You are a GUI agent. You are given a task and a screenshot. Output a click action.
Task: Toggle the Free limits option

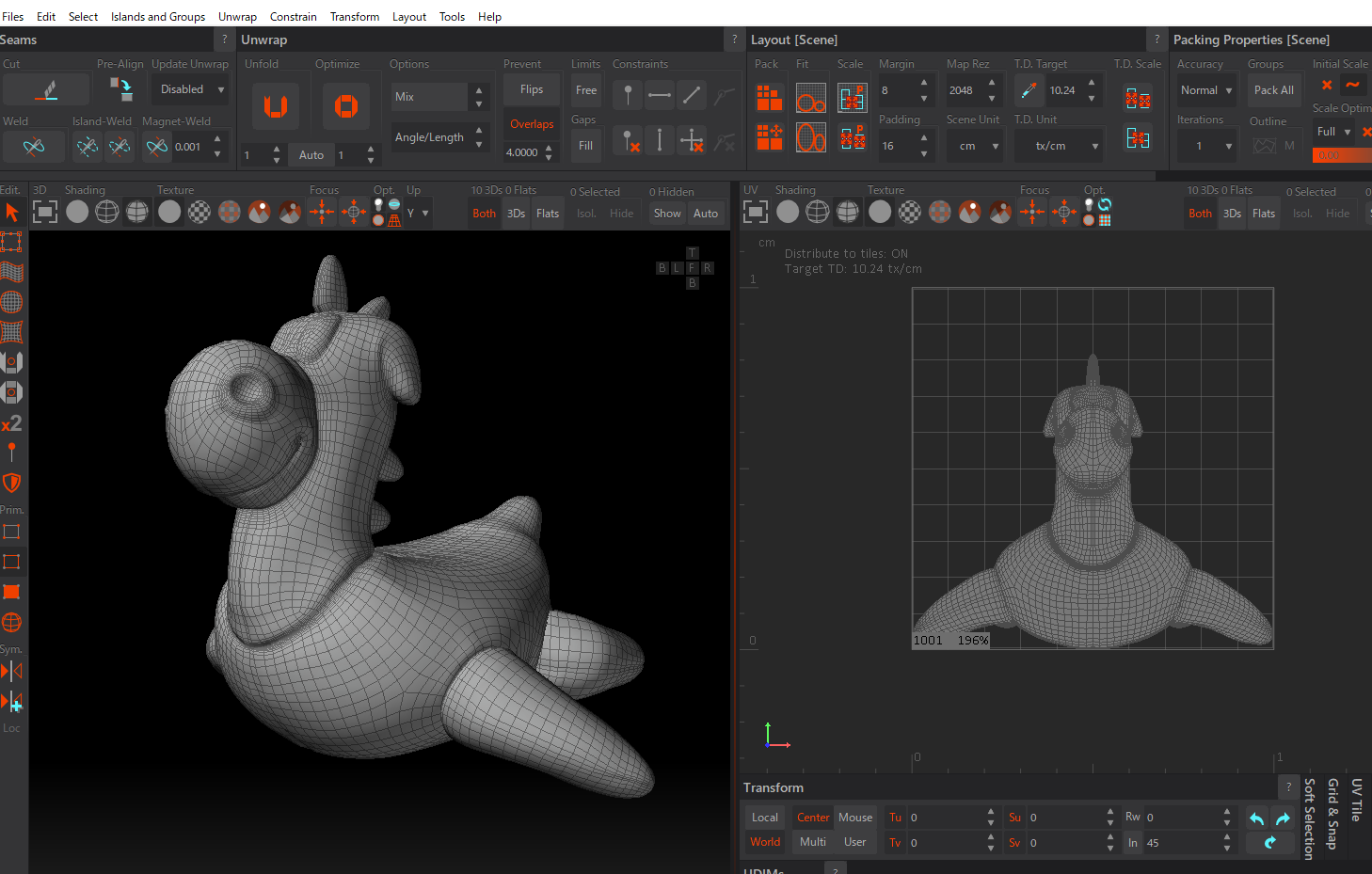(x=586, y=90)
